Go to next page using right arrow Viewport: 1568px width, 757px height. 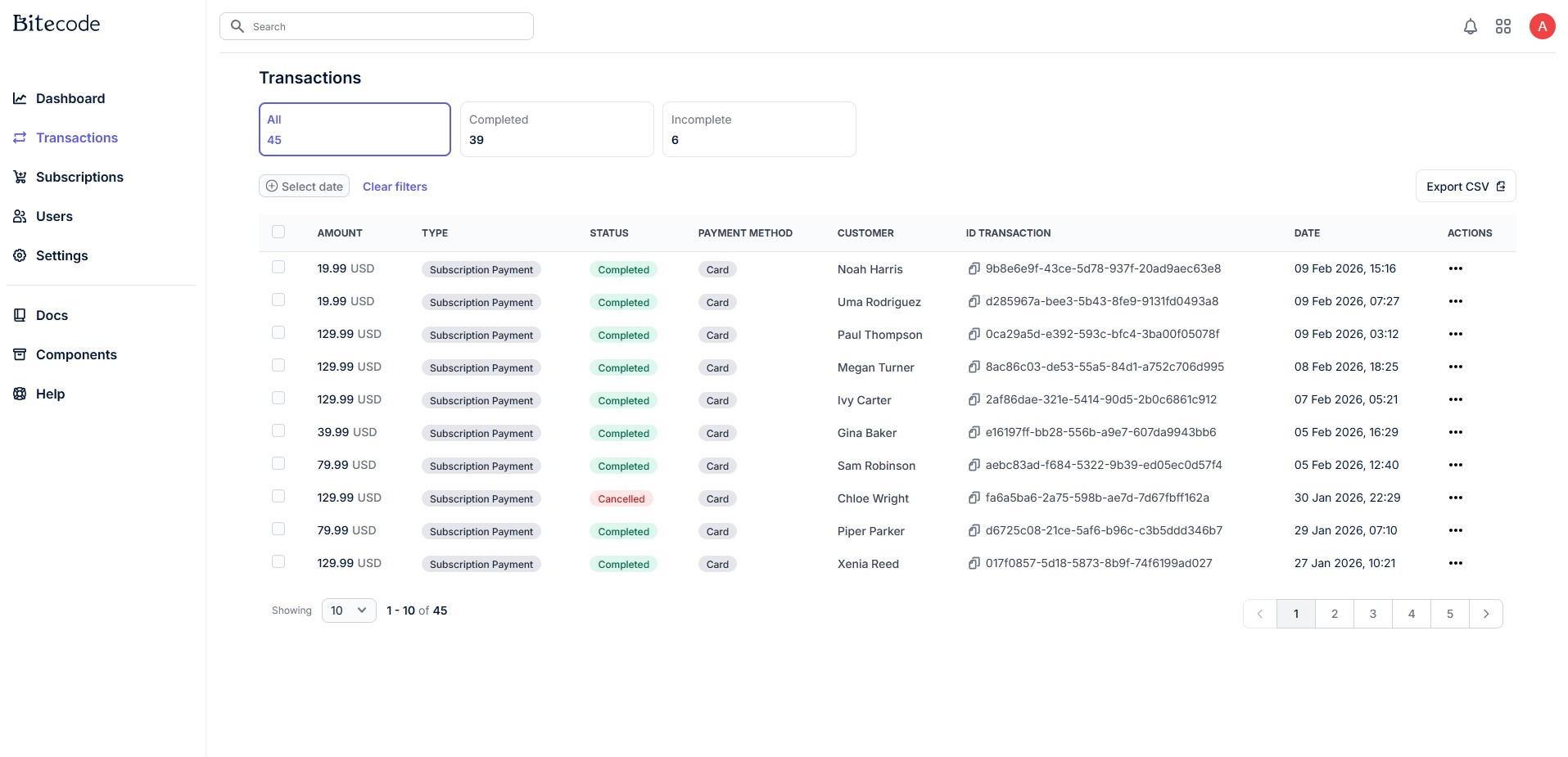1485,614
